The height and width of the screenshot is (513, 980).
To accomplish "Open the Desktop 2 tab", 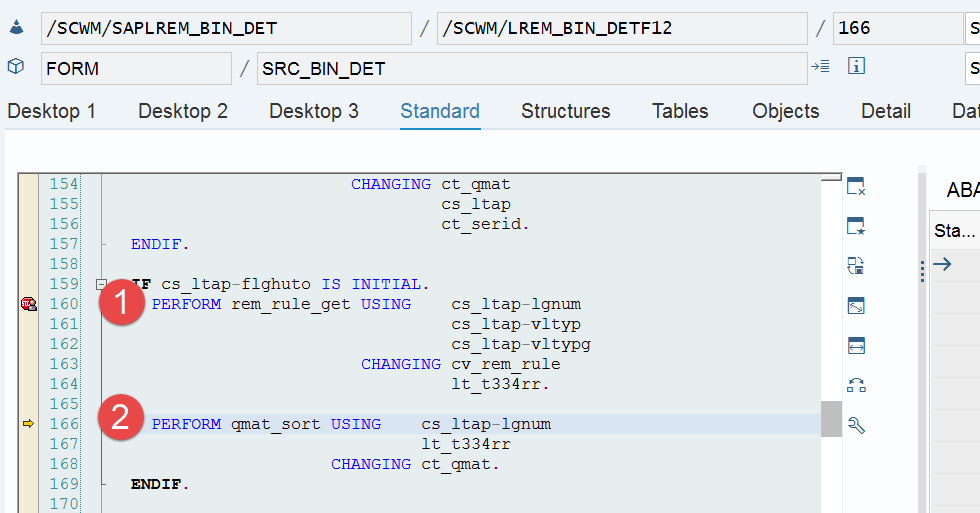I will click(x=182, y=111).
